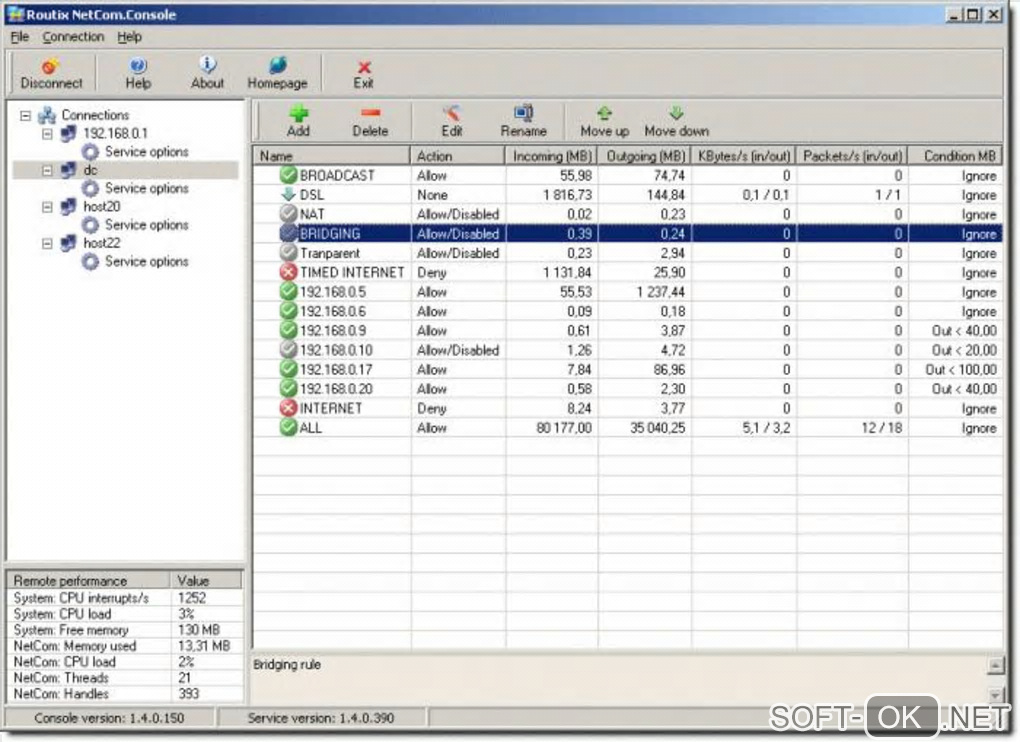Click the Packets/s (in/out) column header

click(853, 156)
